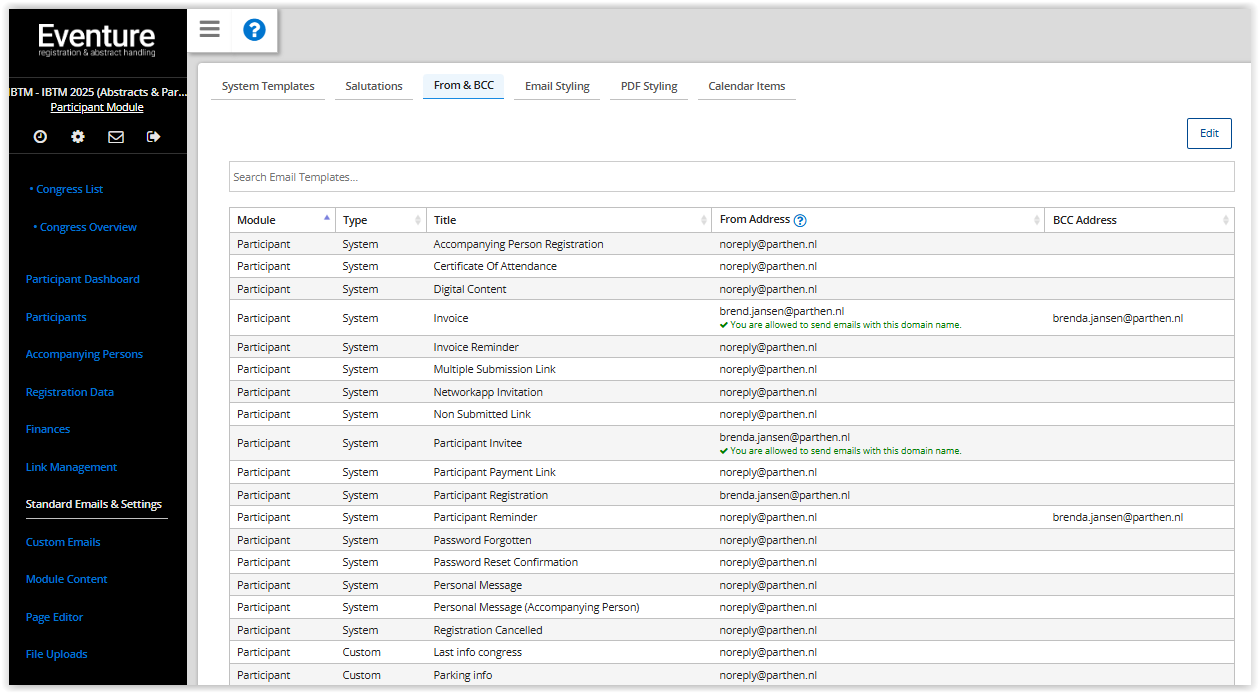The height and width of the screenshot is (693, 1259).
Task: Click the envelope mail icon in sidebar
Action: click(x=116, y=137)
